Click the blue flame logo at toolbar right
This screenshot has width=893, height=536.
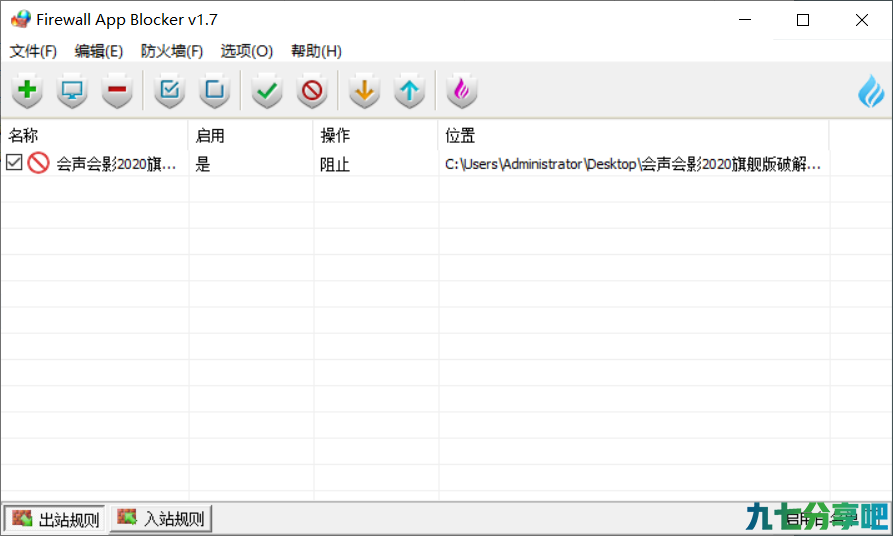pos(871,91)
